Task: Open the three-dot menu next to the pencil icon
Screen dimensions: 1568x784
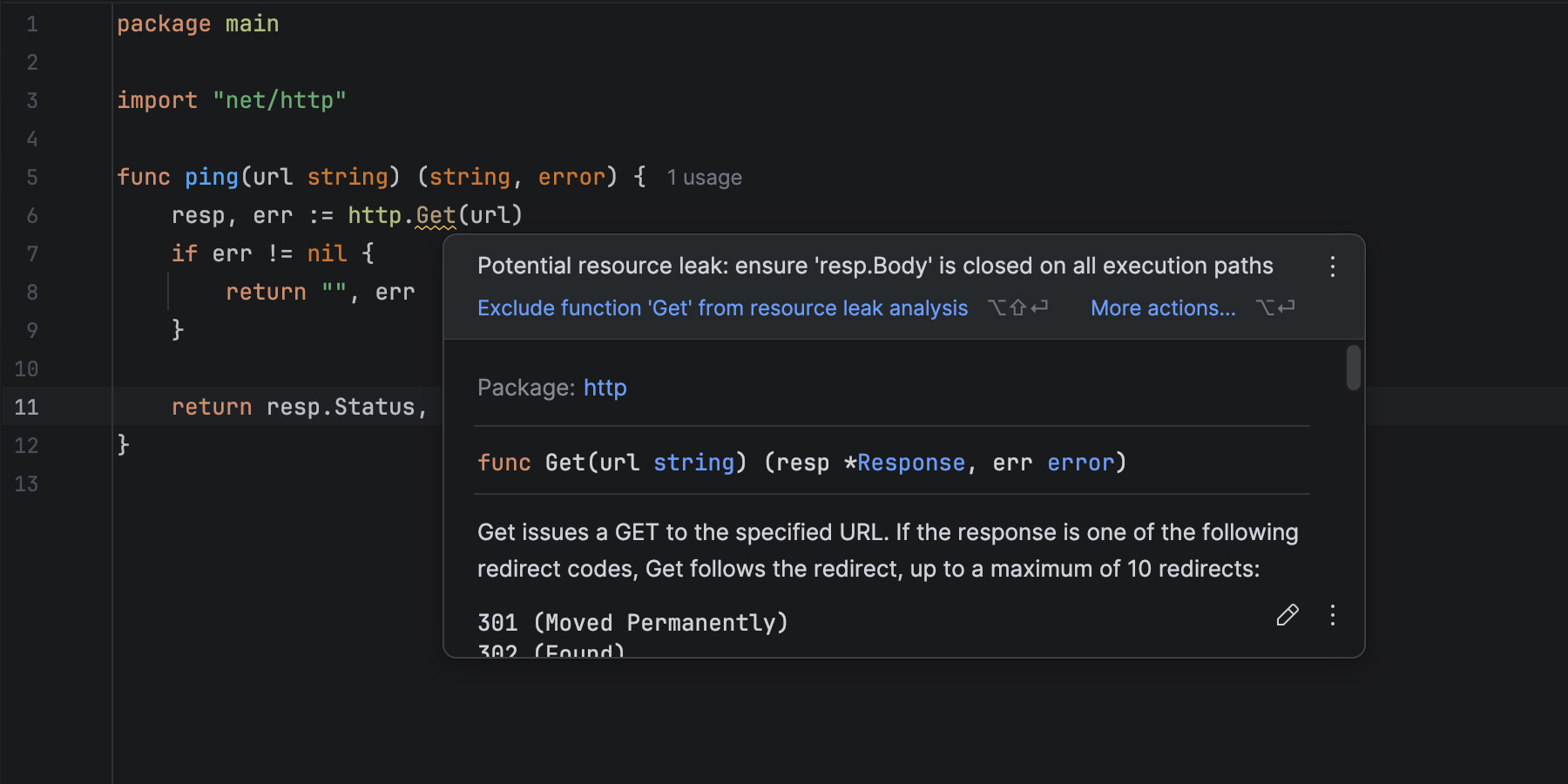Action: 1332,615
